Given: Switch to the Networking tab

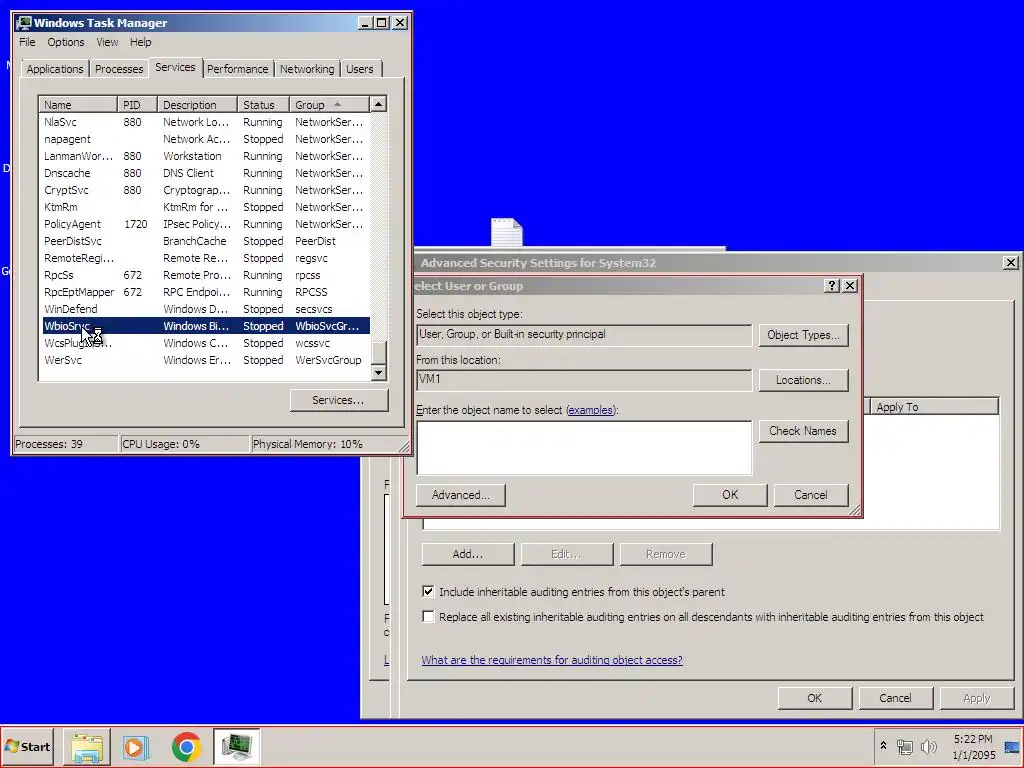Looking at the screenshot, I should click(x=307, y=69).
